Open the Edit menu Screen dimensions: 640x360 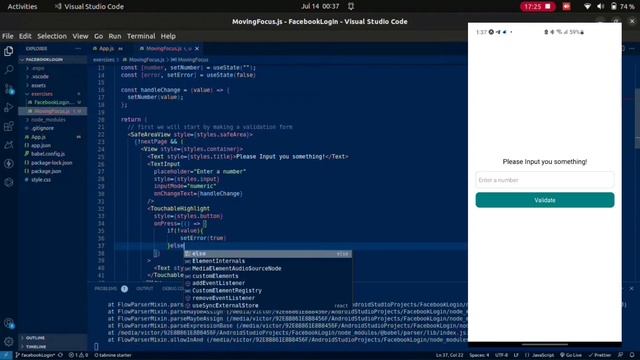pos(25,36)
